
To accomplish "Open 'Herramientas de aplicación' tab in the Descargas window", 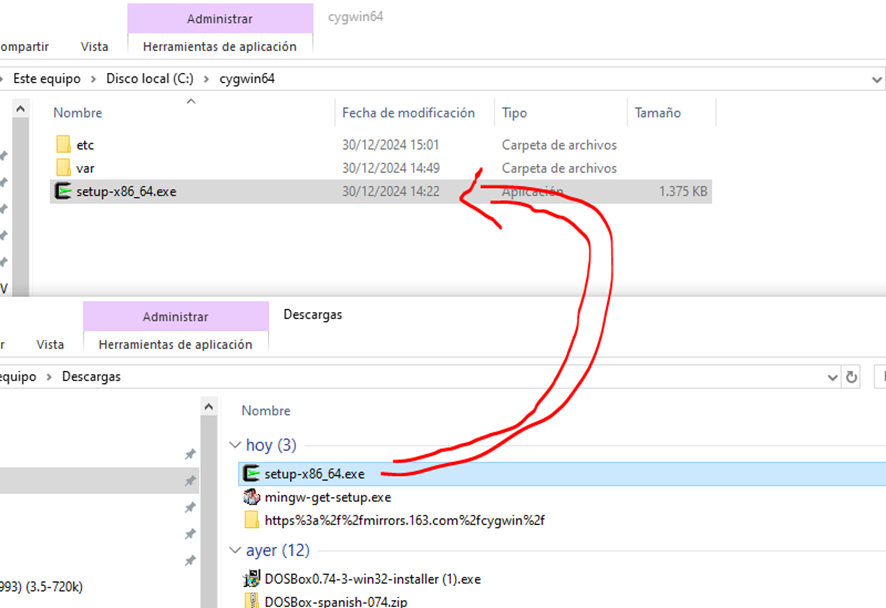I will [175, 344].
